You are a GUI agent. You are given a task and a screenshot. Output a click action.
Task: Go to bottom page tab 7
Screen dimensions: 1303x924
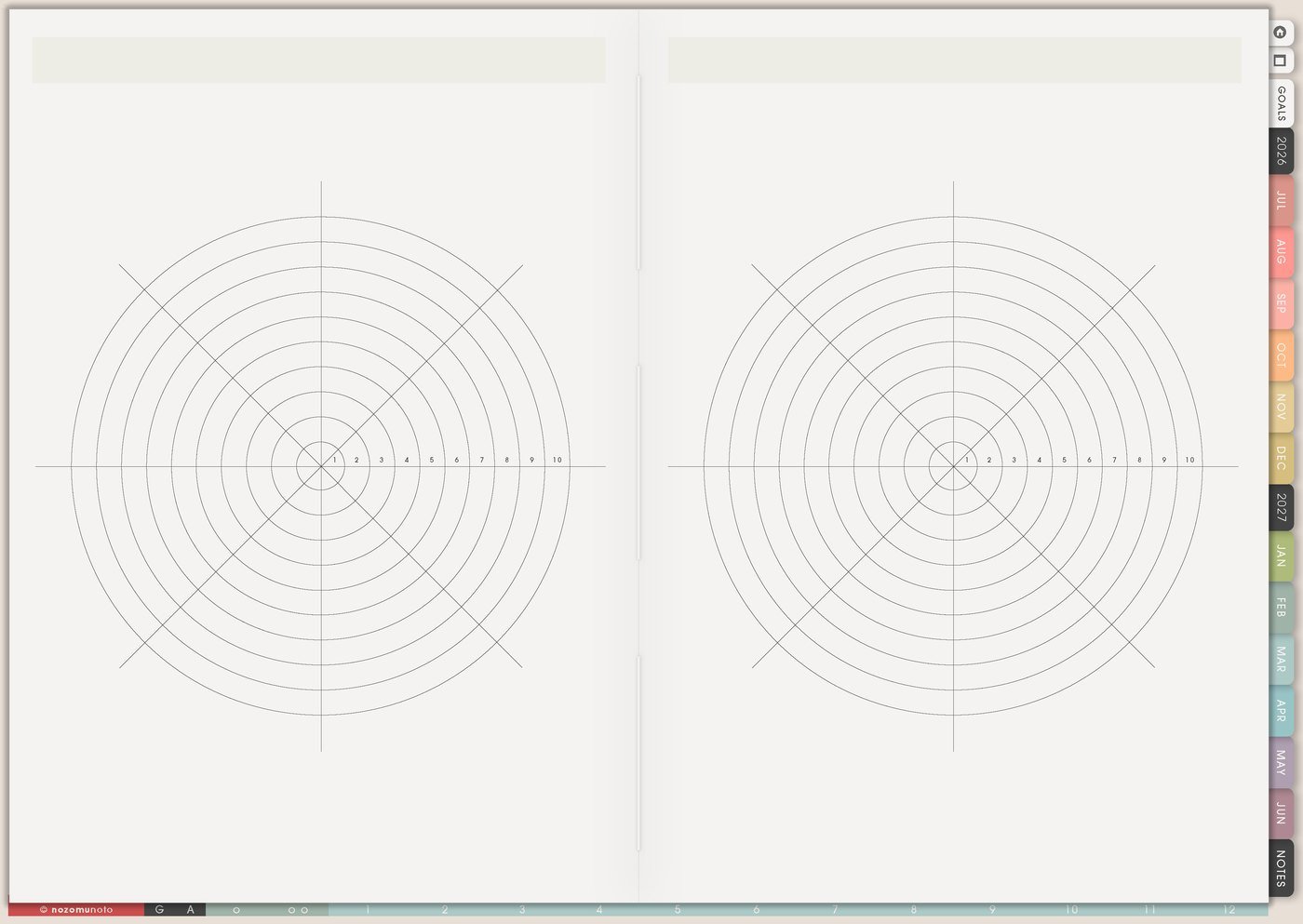835,910
